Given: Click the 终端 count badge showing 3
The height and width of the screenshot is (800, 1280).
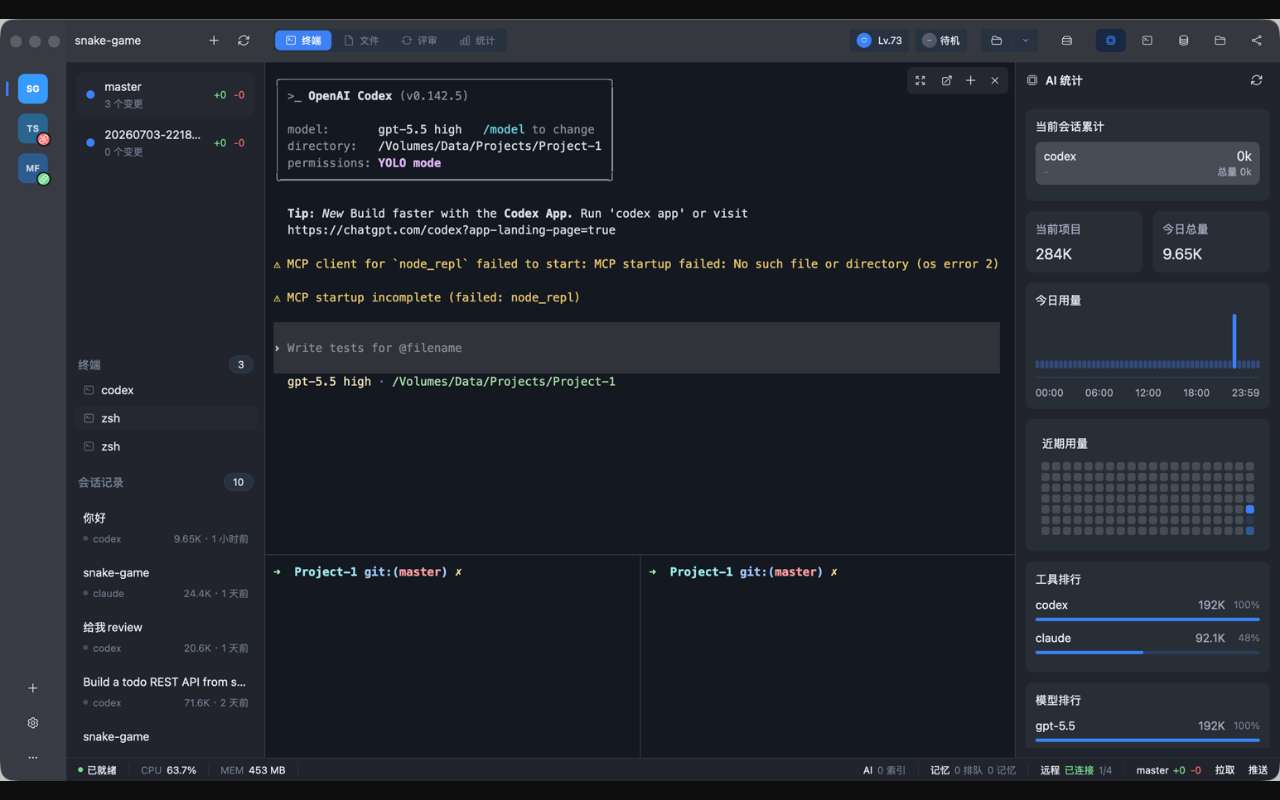Looking at the screenshot, I should tap(240, 365).
